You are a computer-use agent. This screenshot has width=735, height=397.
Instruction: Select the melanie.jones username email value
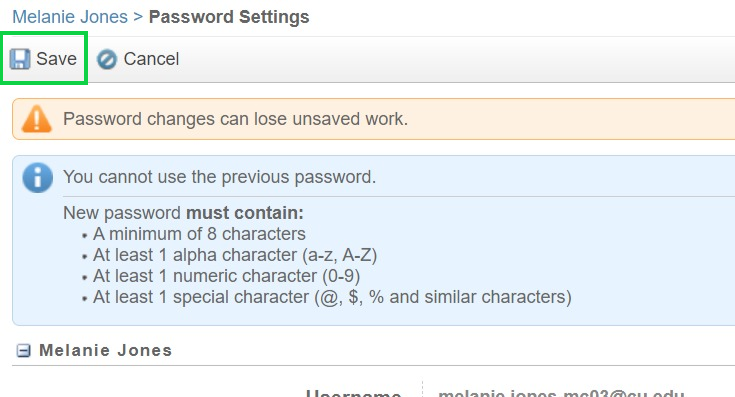(x=561, y=392)
